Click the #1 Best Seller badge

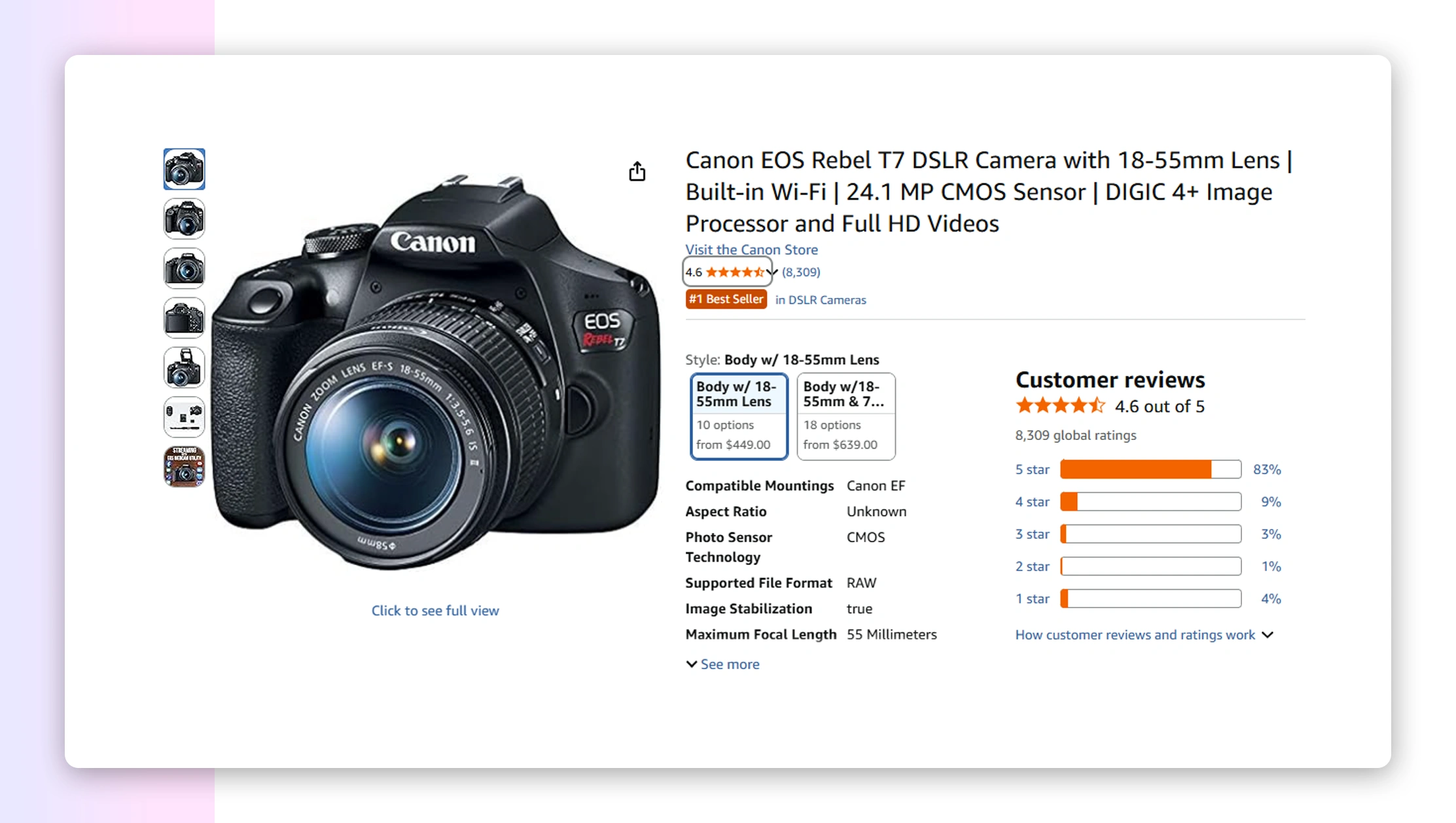point(726,299)
